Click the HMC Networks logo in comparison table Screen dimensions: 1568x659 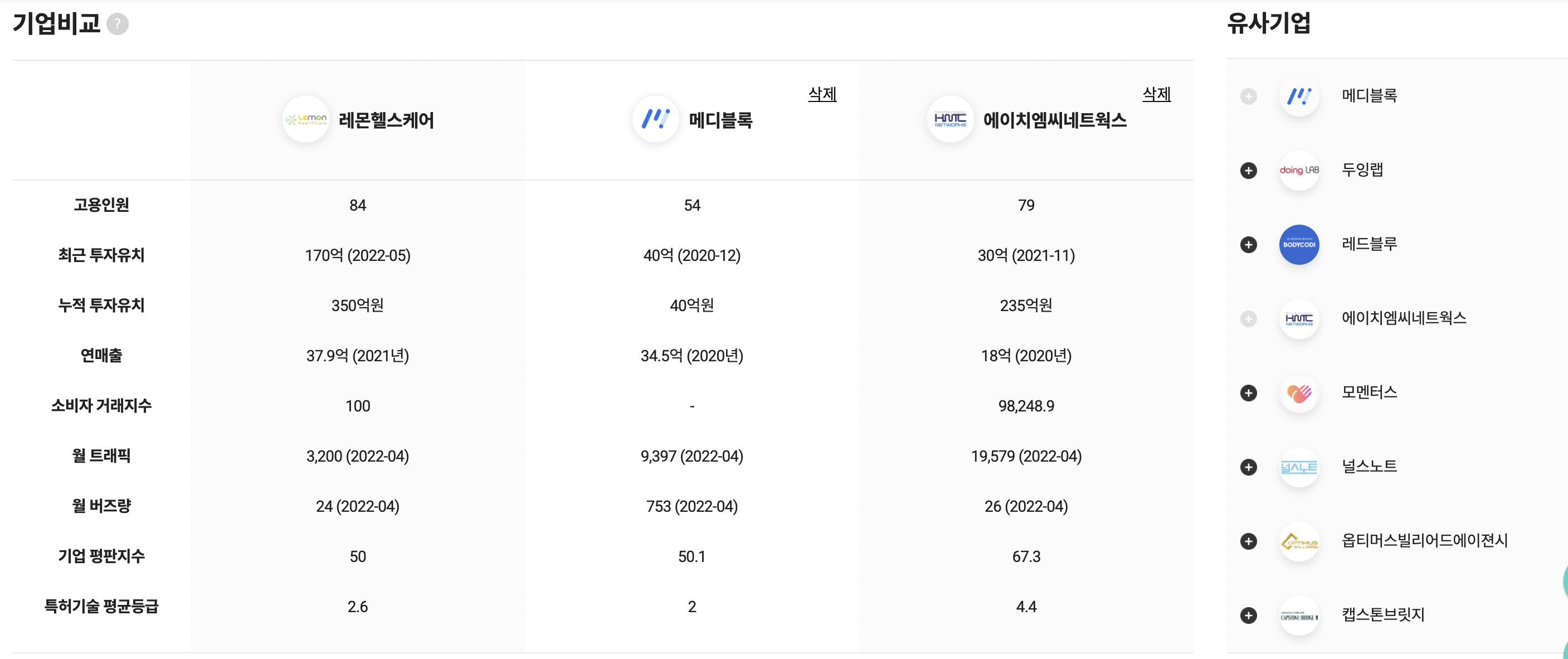pyautogui.click(x=949, y=119)
